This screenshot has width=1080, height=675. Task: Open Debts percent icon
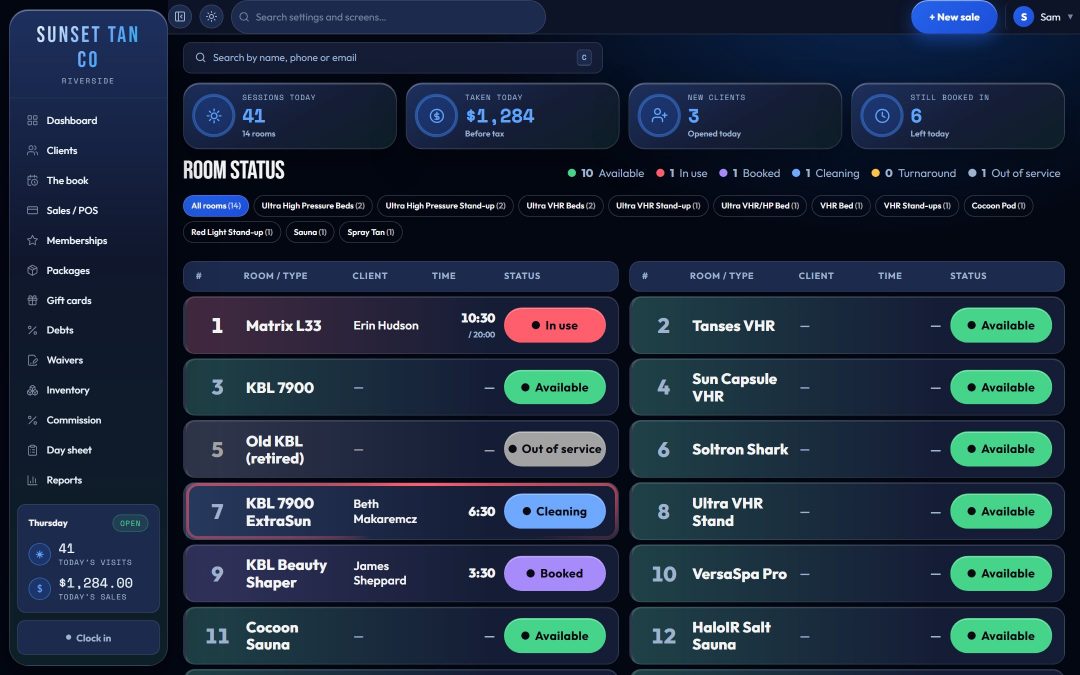pyautogui.click(x=32, y=330)
